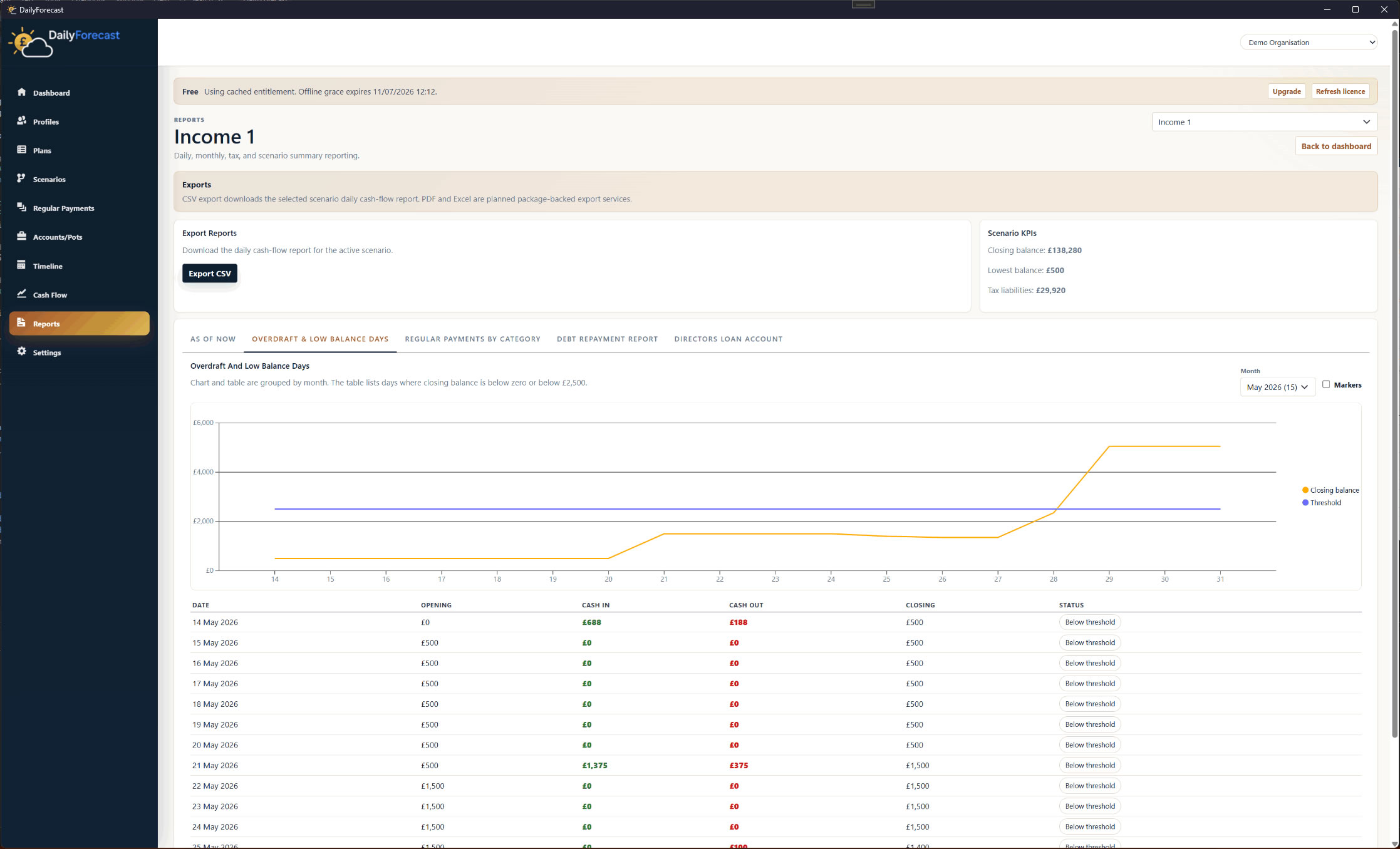Click the Regular Payments icon
This screenshot has width=1400, height=849.
22,207
